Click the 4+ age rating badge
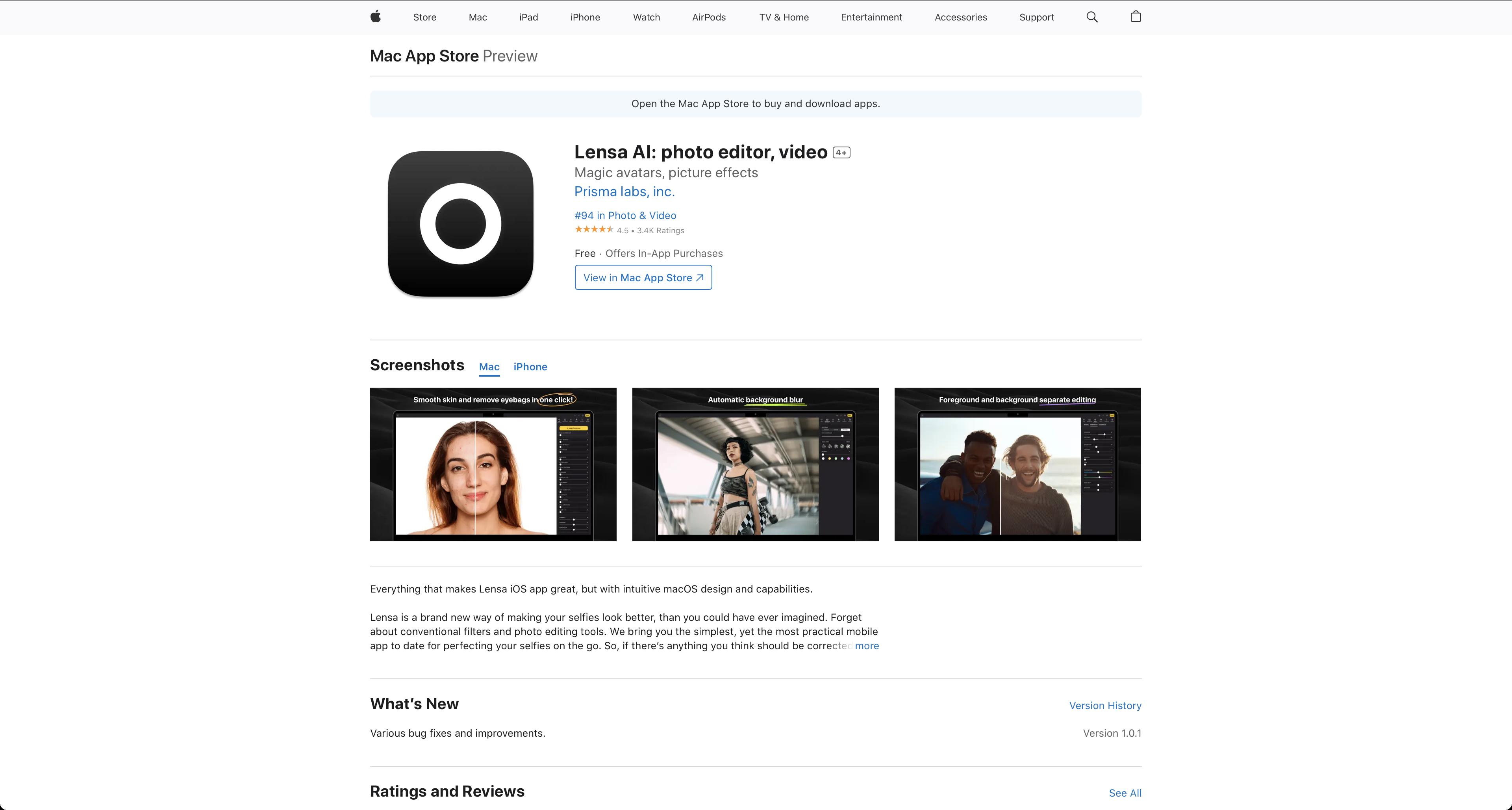1512x810 pixels. tap(841, 153)
